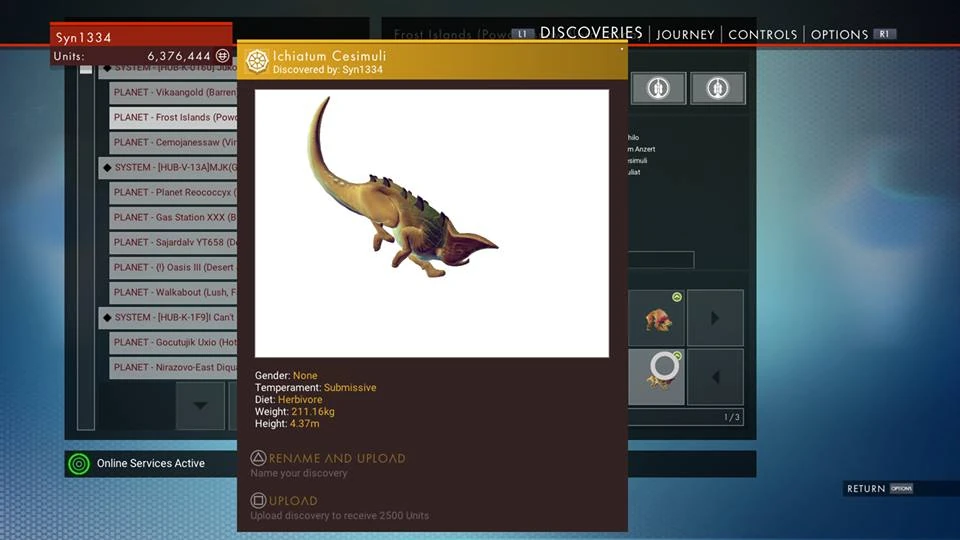This screenshot has width=960, height=540.
Task: Click the Options key icon beside Return
Action: pyautogui.click(x=901, y=489)
